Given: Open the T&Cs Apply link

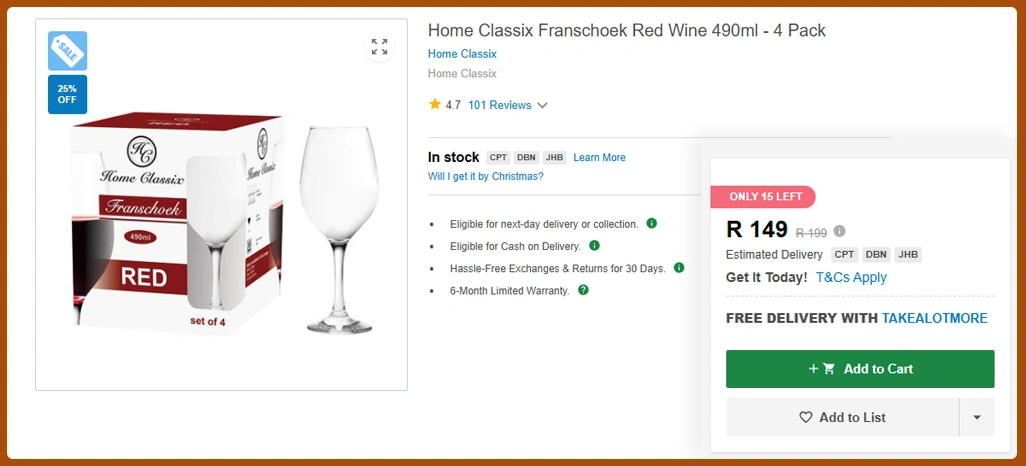Looking at the screenshot, I should point(851,277).
